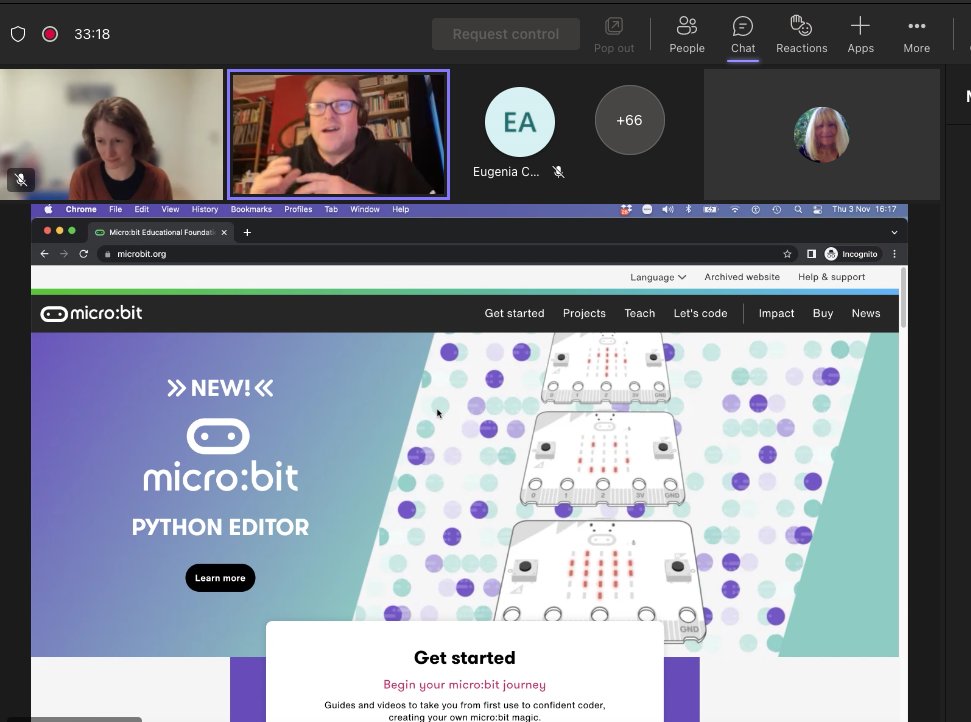The height and width of the screenshot is (722, 971).
Task: Click the Incognito profile indicator
Action: [851, 254]
